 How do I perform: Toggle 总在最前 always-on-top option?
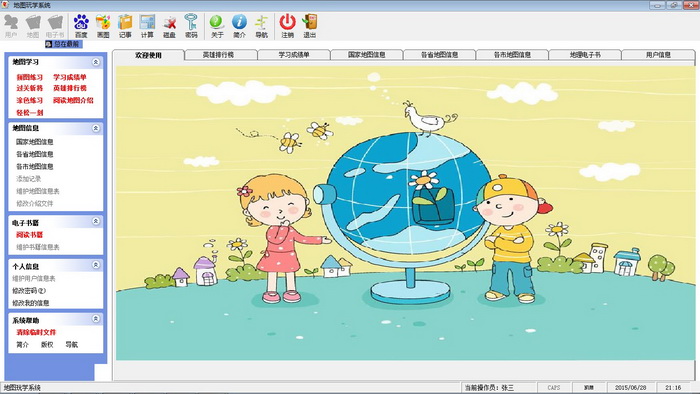63,44
